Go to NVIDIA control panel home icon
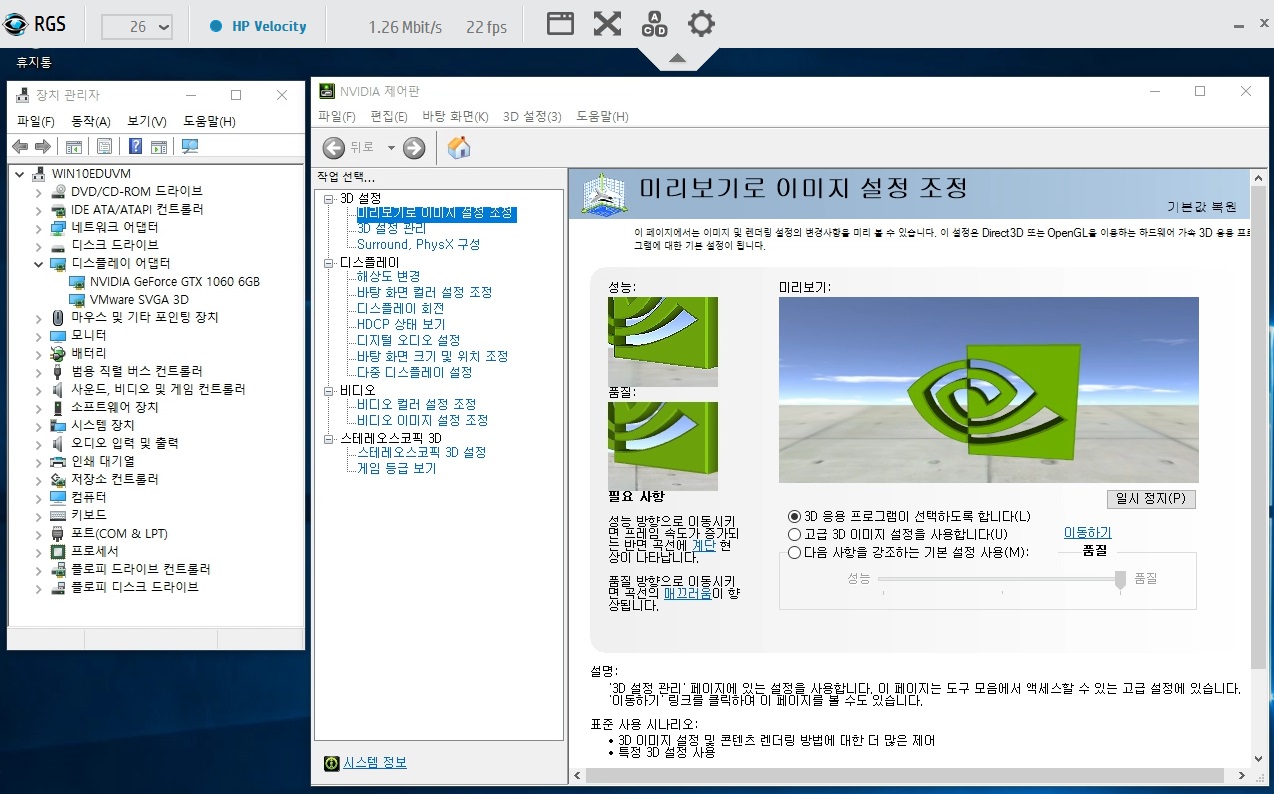This screenshot has height=794, width=1274. coord(459,148)
